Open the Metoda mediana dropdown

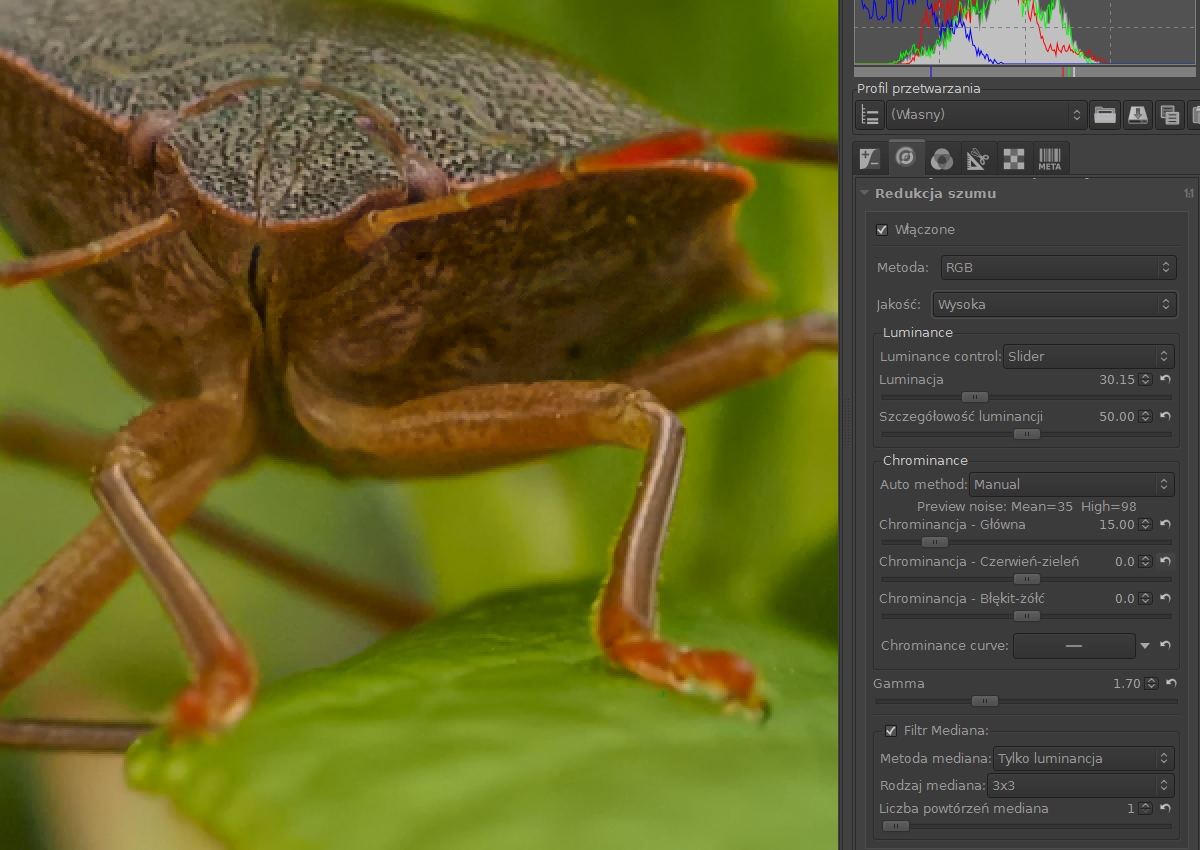[x=1082, y=759]
